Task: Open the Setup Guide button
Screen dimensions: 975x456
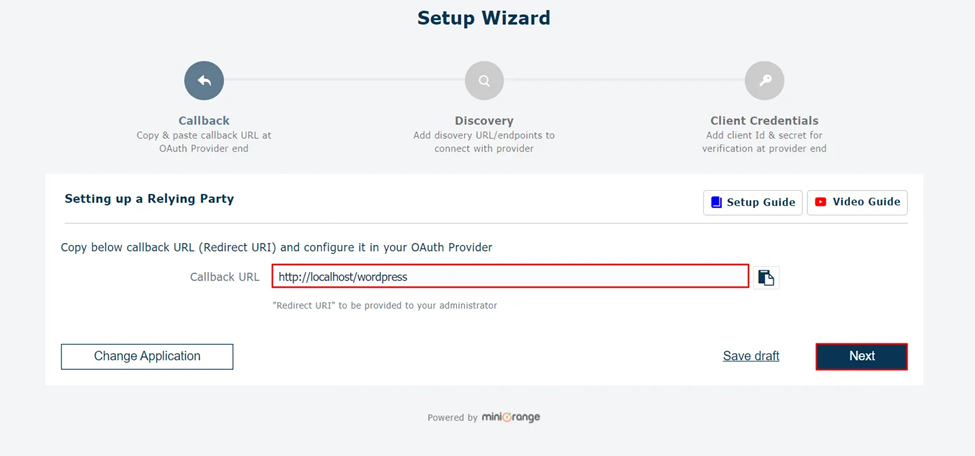Action: coord(753,202)
